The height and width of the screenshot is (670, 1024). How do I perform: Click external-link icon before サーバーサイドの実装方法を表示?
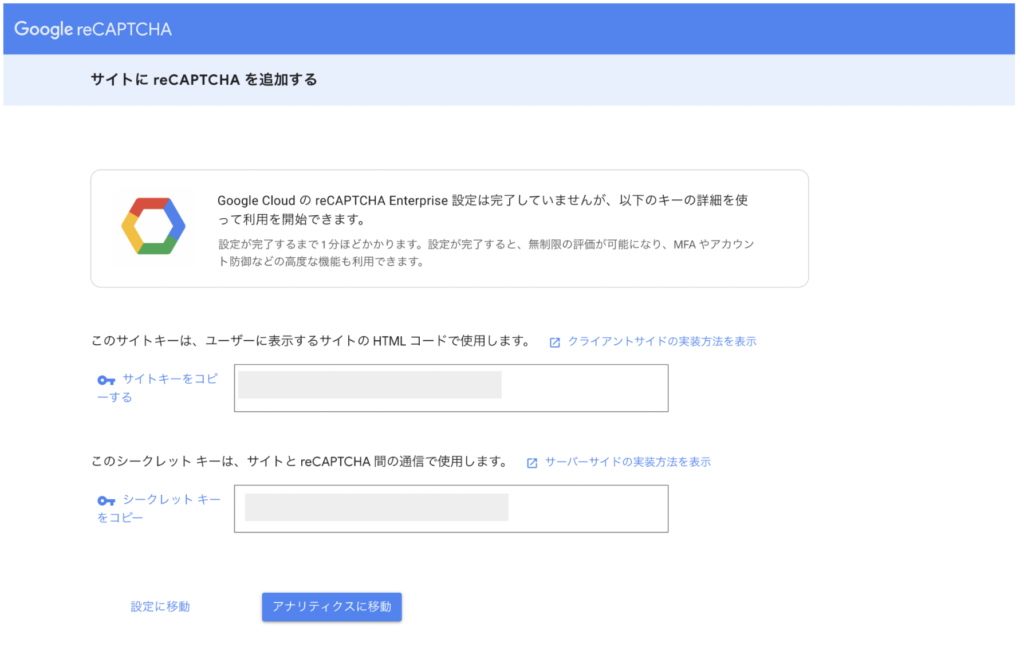[532, 463]
